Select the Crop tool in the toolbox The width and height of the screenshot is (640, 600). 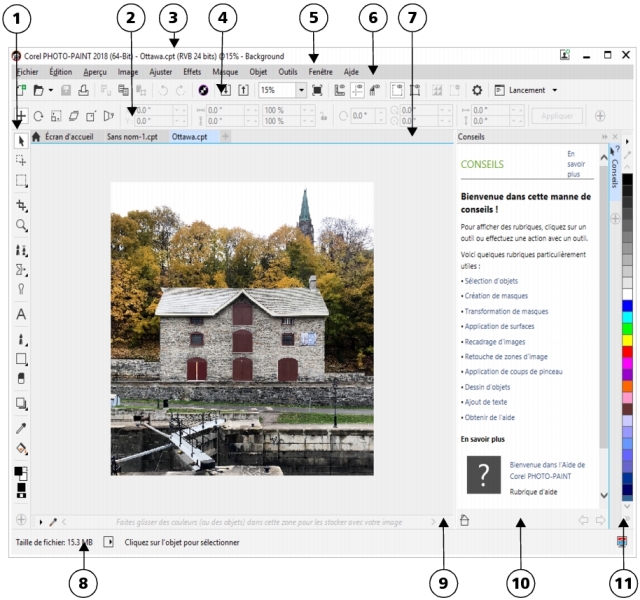pos(21,204)
